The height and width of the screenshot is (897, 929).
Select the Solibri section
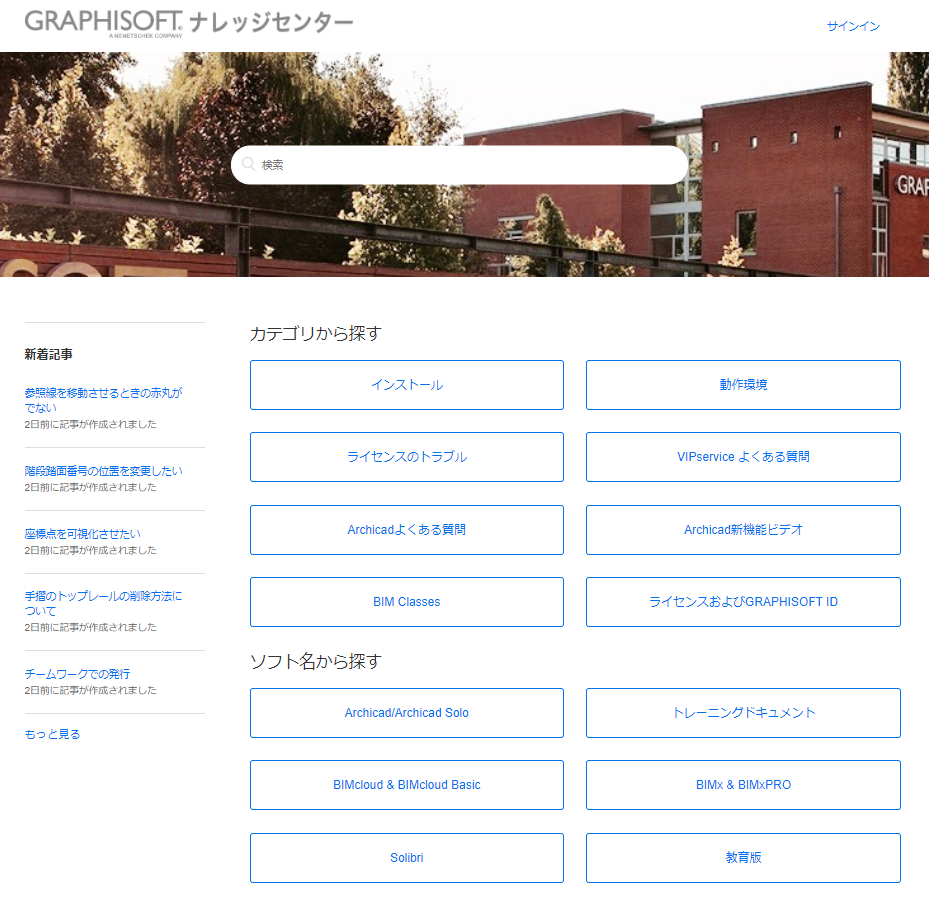coord(407,858)
